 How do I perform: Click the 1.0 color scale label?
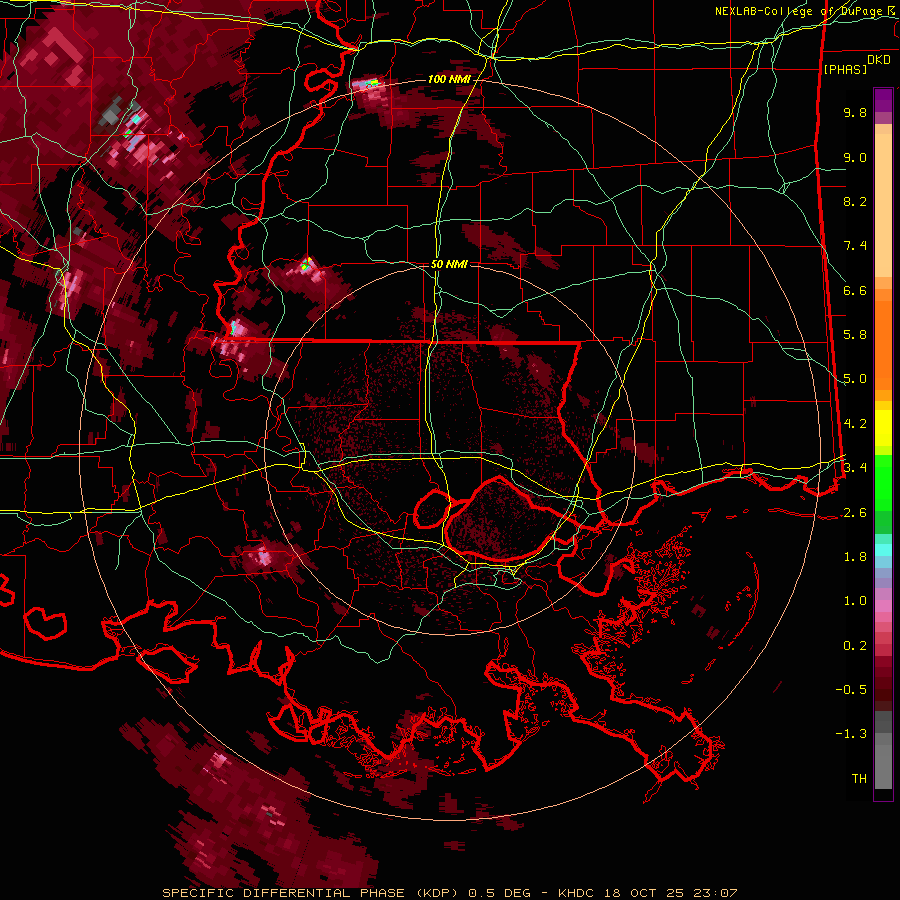click(x=855, y=601)
